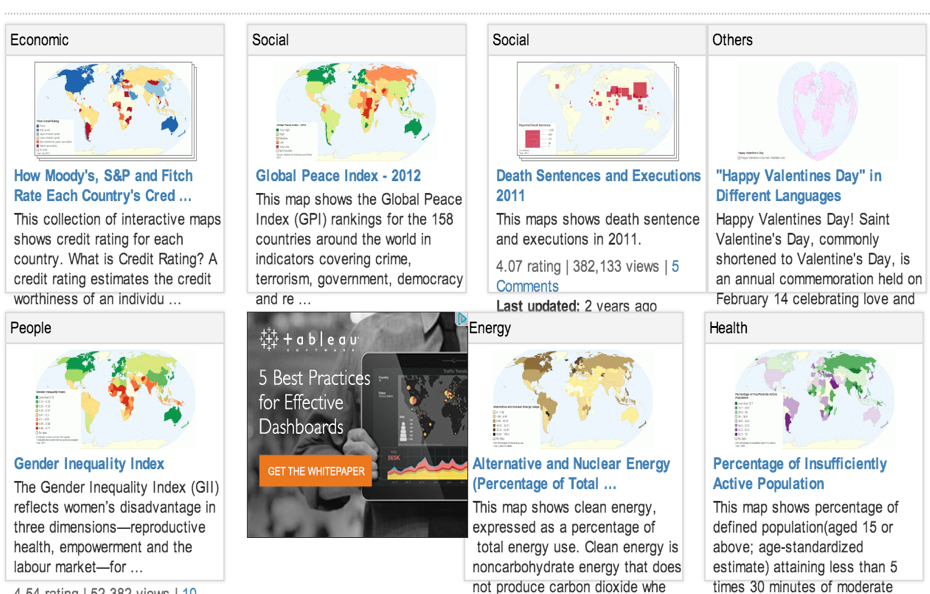Open '5 Comments' link on Death Sentences card
The width and height of the screenshot is (930, 594).
click(x=587, y=277)
